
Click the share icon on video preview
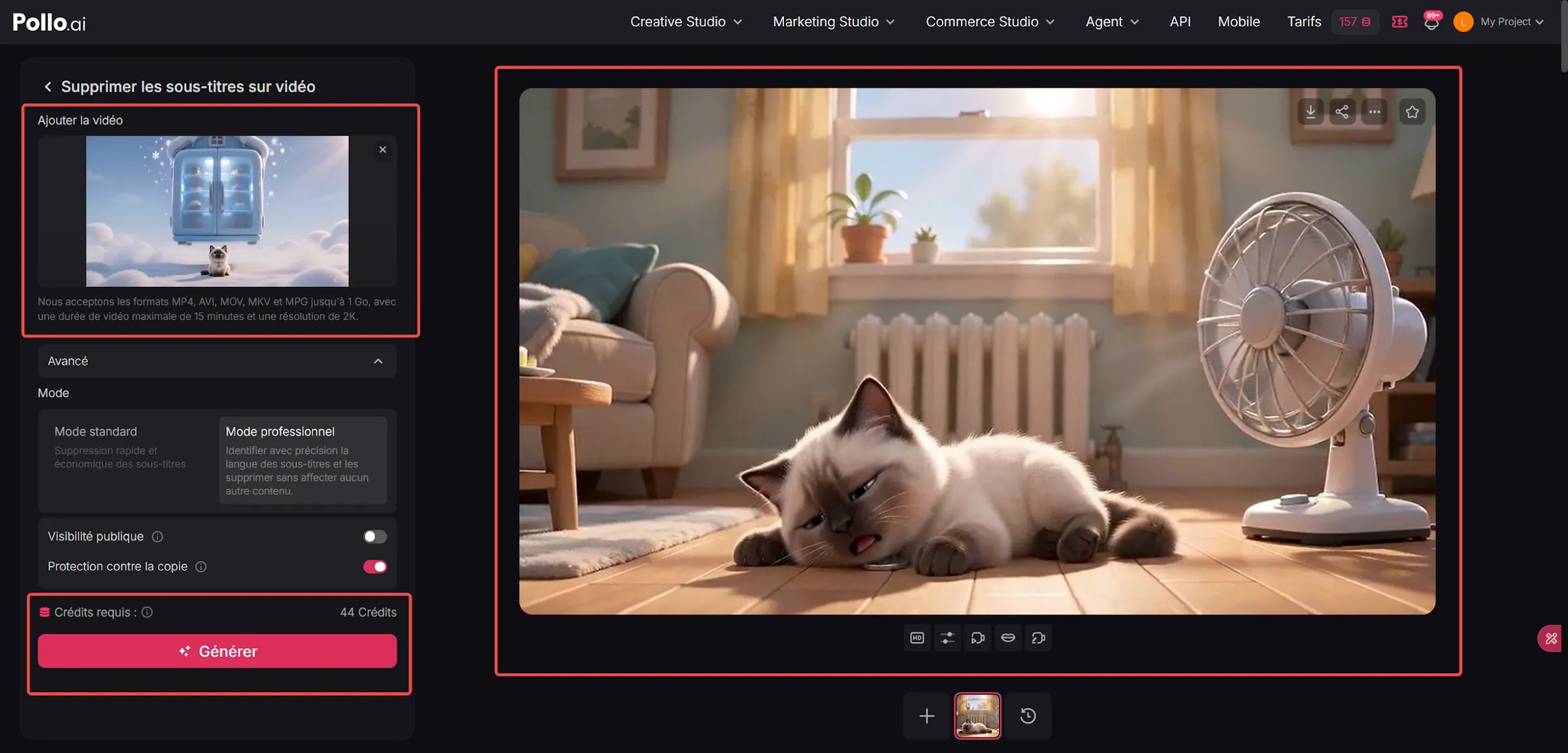pos(1342,112)
